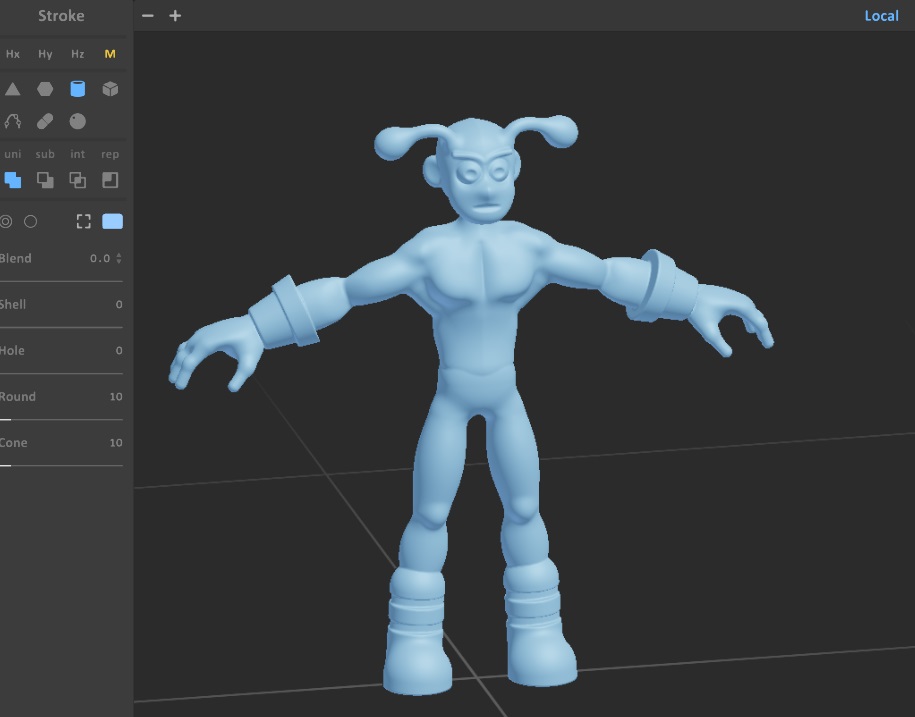
Task: Click the character's head in viewport
Action: pyautogui.click(x=477, y=169)
